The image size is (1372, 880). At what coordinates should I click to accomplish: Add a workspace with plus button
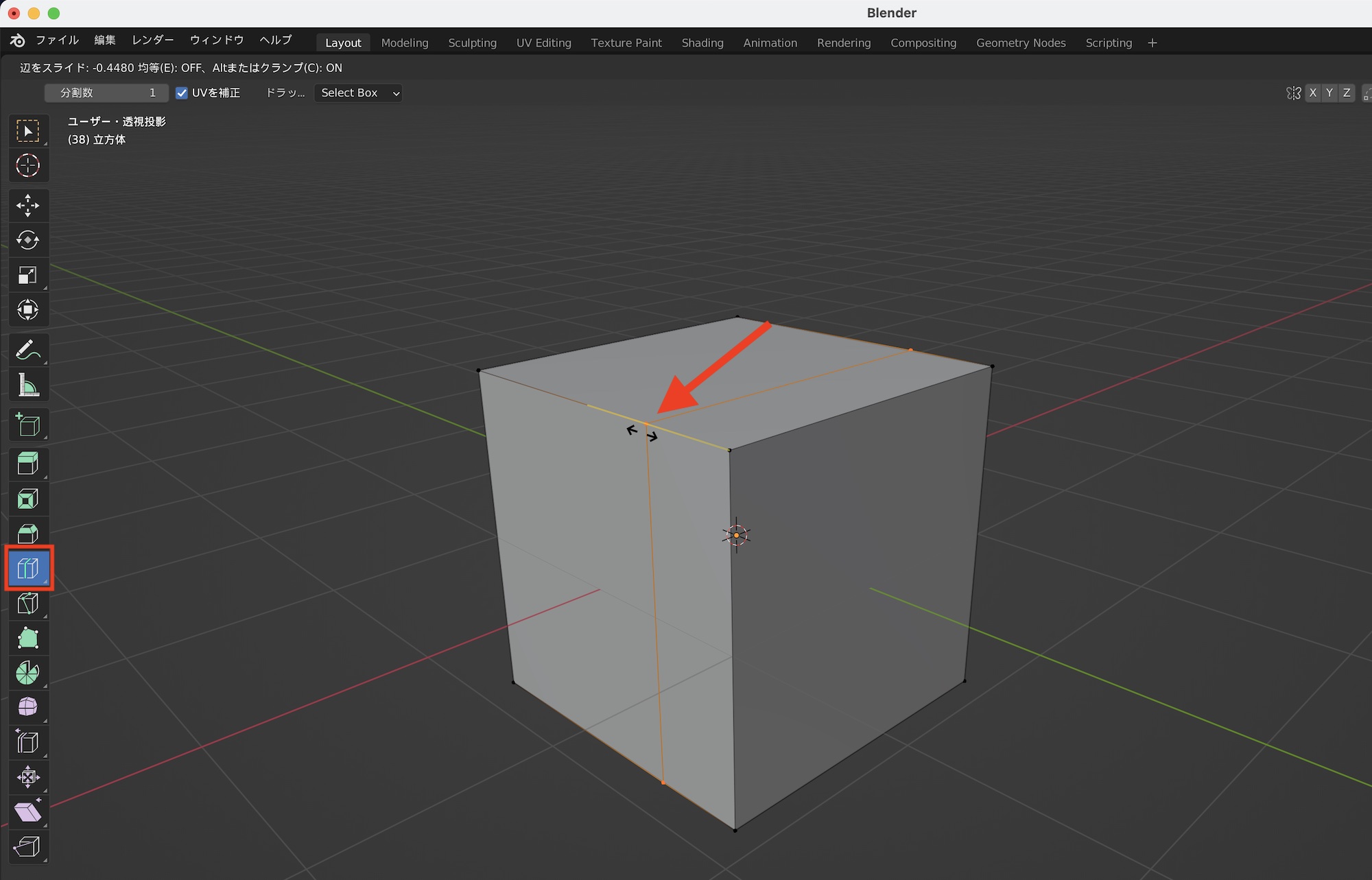coord(1152,43)
